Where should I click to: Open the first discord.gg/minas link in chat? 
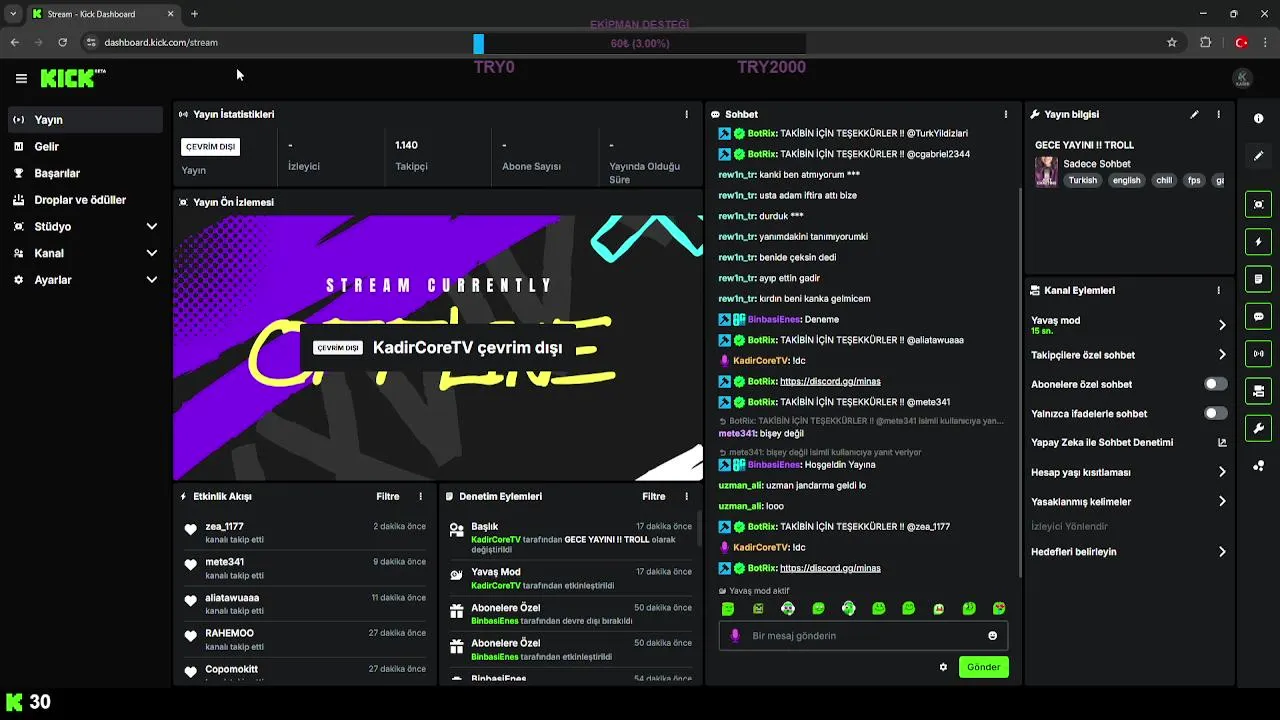(830, 381)
